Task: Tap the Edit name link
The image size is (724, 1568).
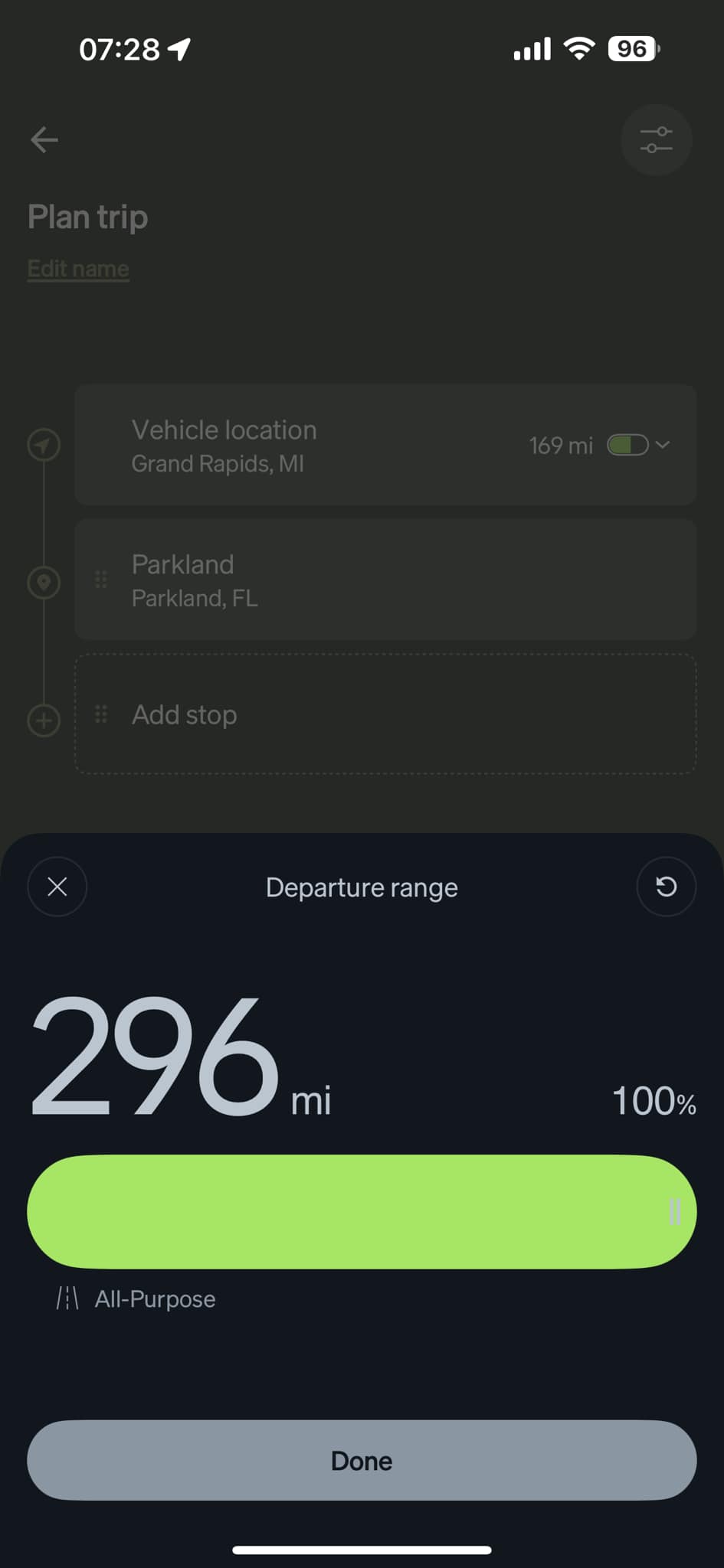Action: (x=78, y=269)
